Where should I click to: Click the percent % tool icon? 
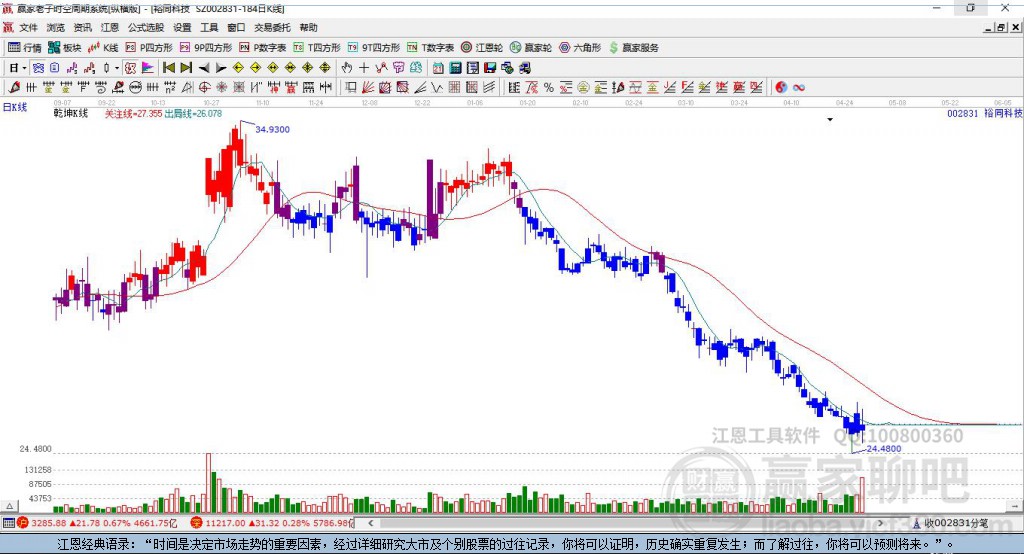click(549, 87)
